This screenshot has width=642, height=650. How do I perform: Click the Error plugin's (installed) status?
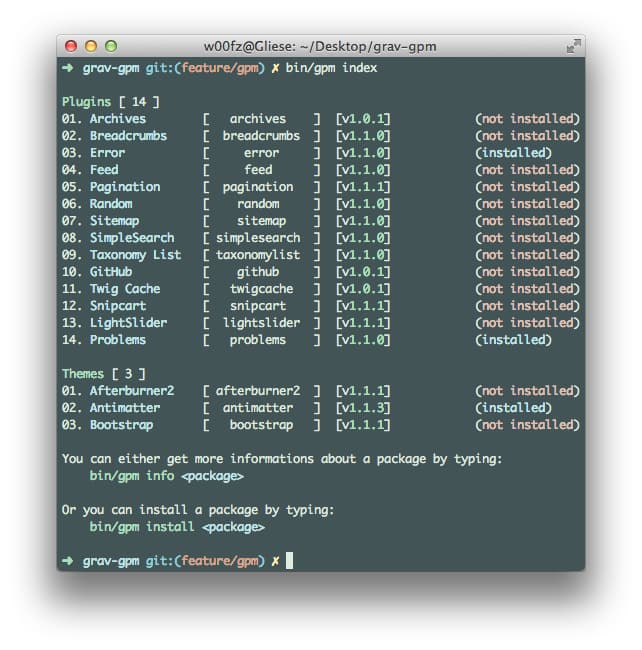pyautogui.click(x=513, y=153)
